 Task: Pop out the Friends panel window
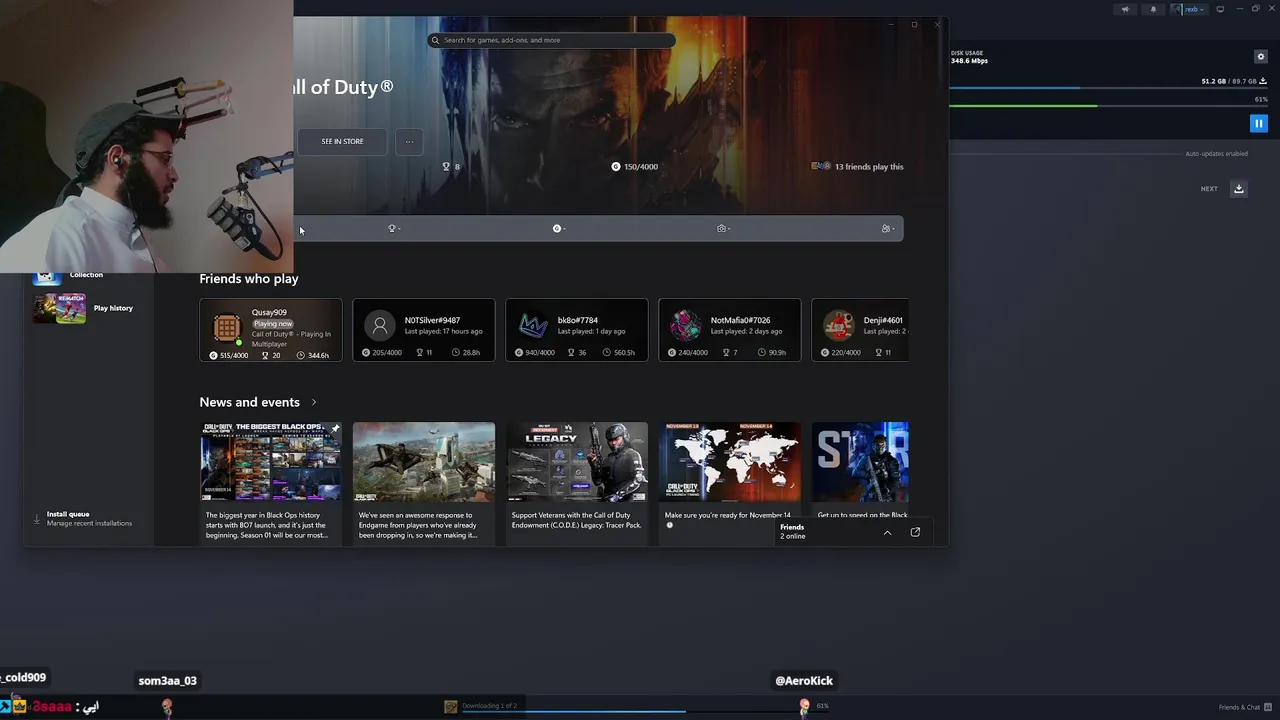pos(915,533)
